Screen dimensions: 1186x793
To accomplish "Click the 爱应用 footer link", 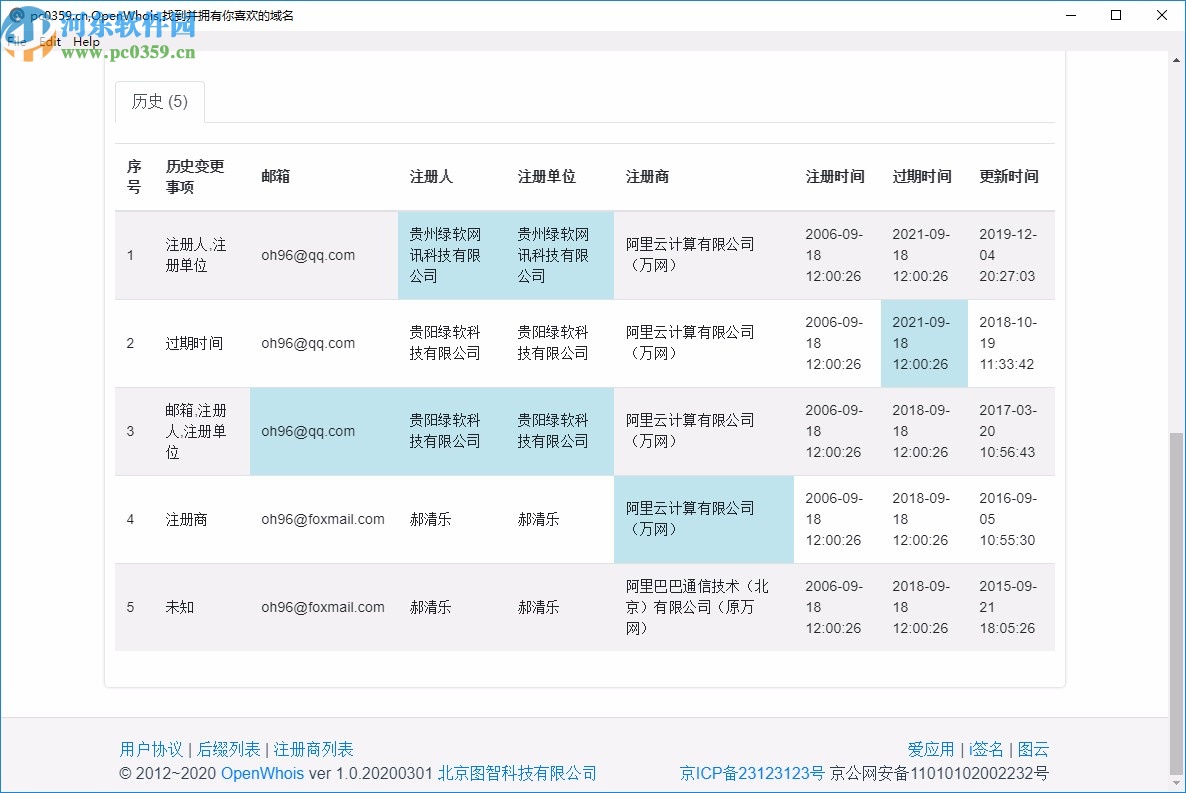I will tap(930, 748).
